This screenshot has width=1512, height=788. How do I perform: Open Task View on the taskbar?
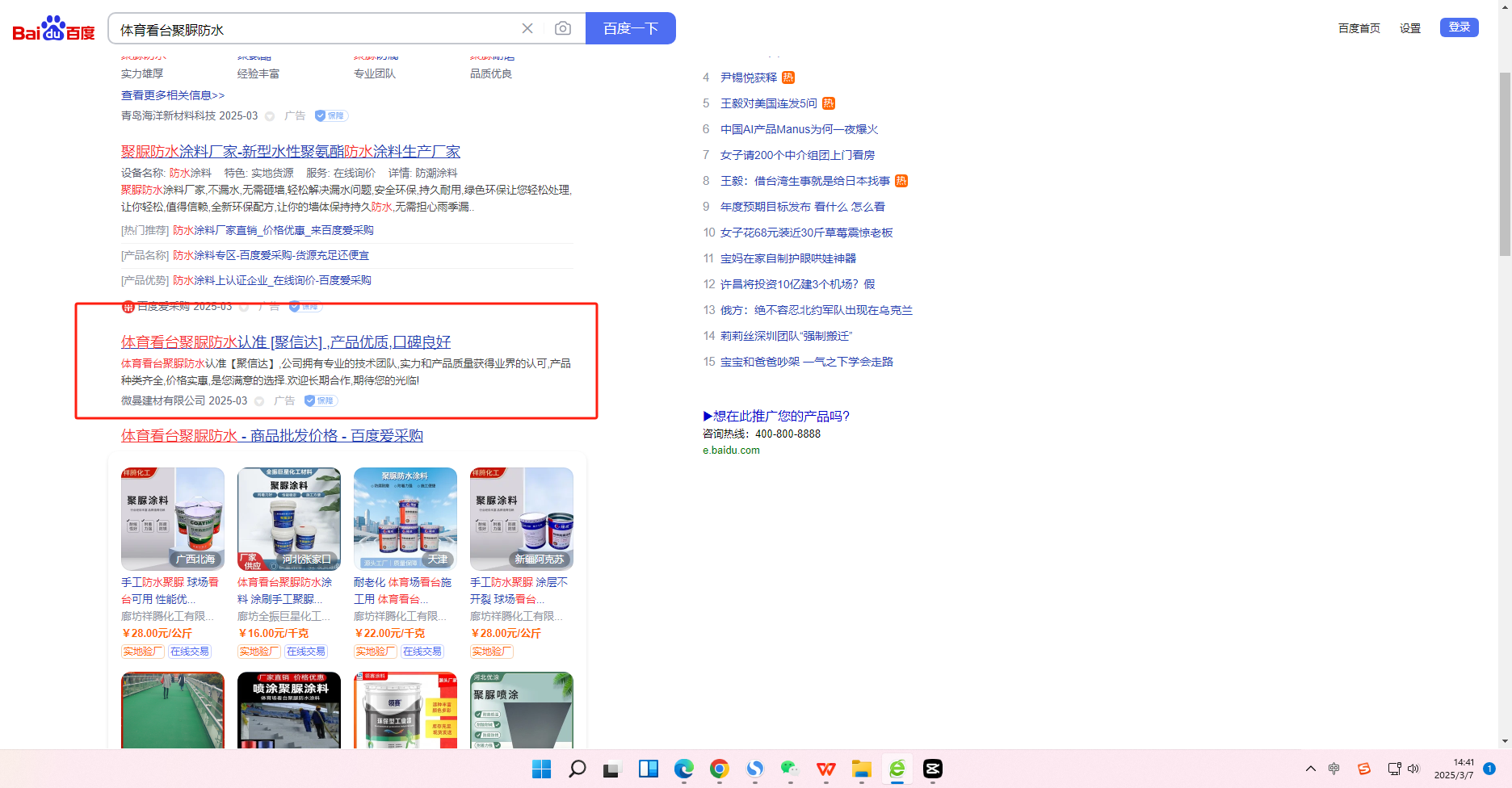(611, 769)
